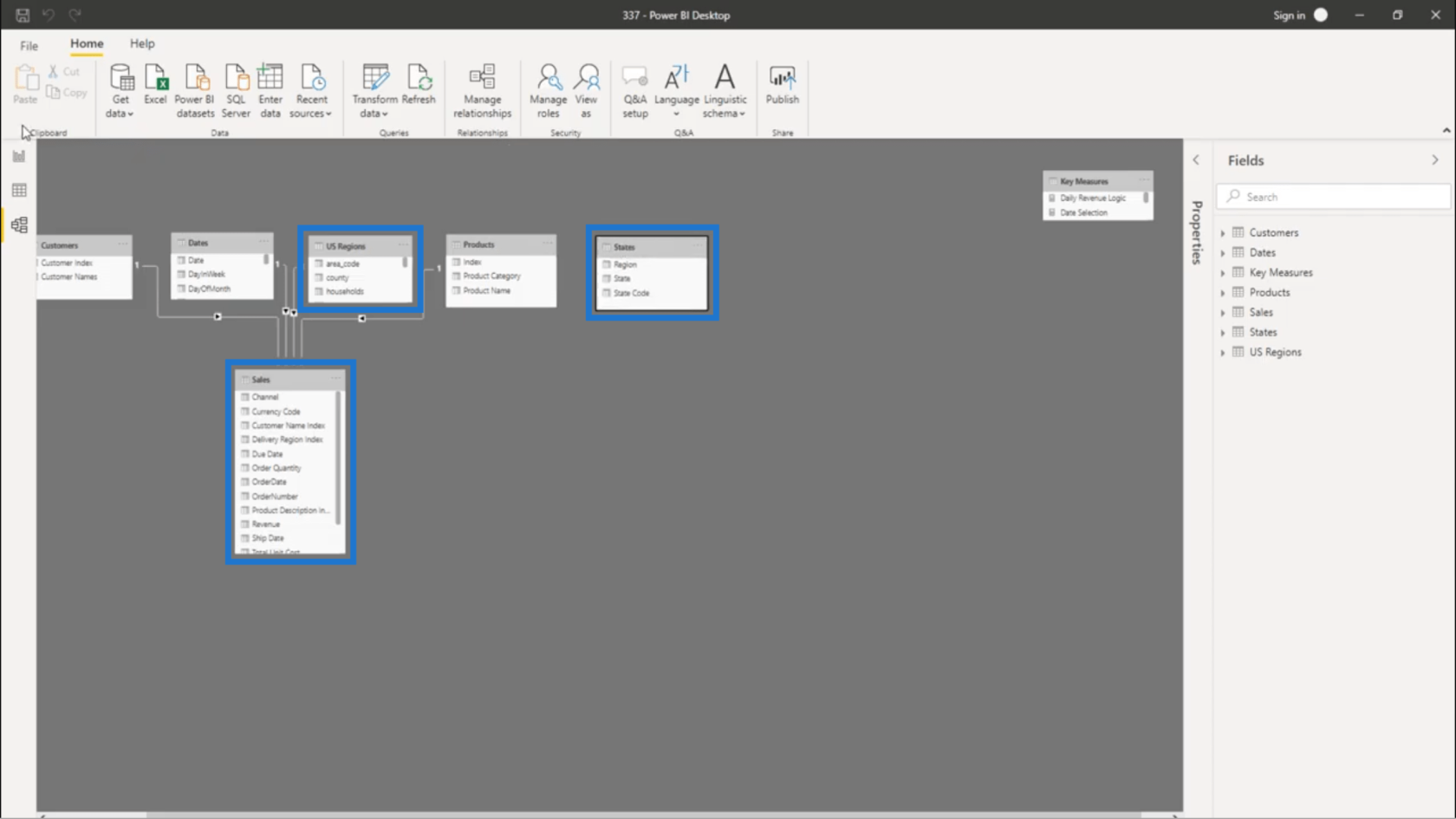Open the Language dropdown
1456x819 pixels.
(676, 91)
